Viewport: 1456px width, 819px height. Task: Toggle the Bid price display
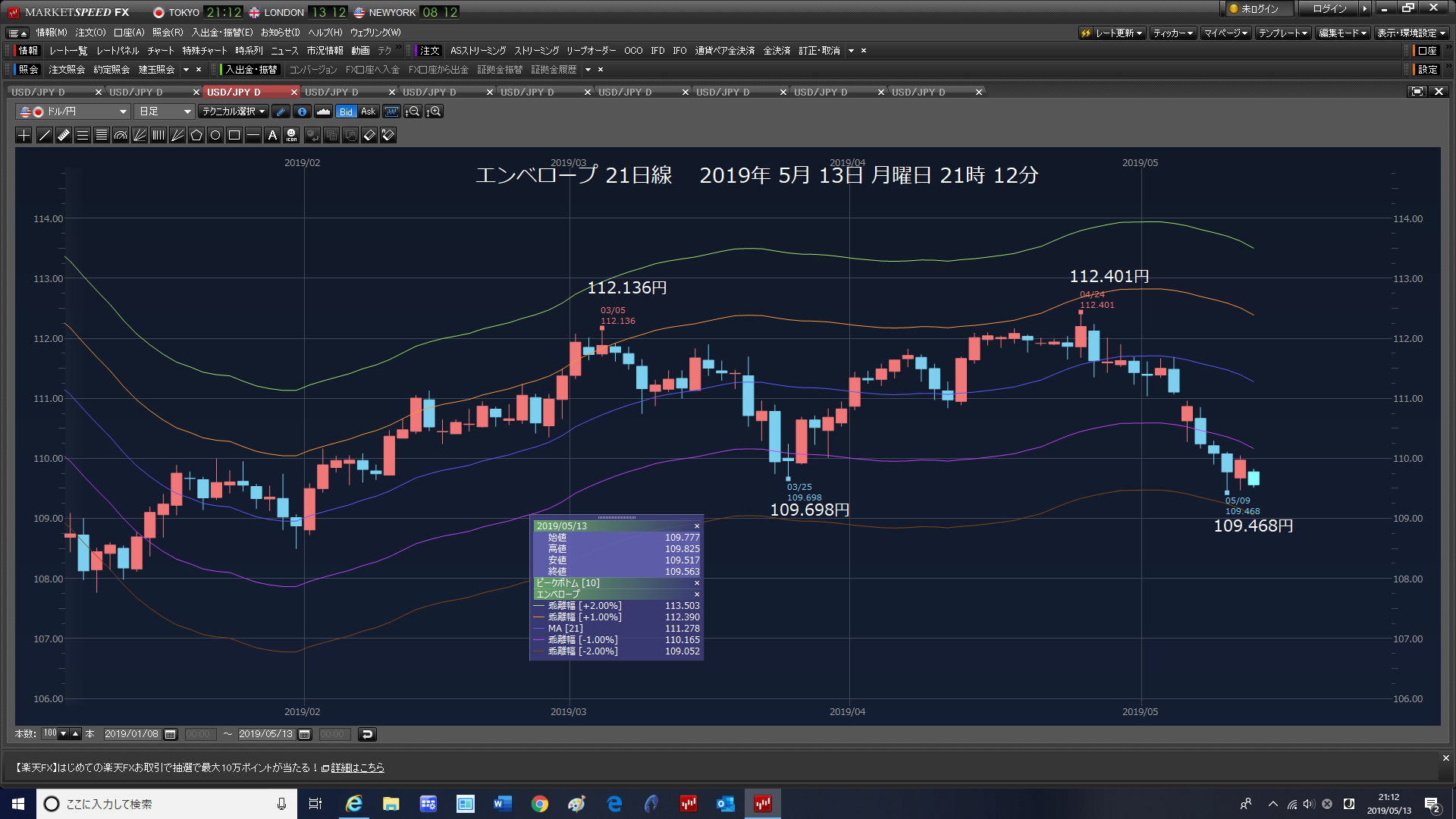click(346, 111)
